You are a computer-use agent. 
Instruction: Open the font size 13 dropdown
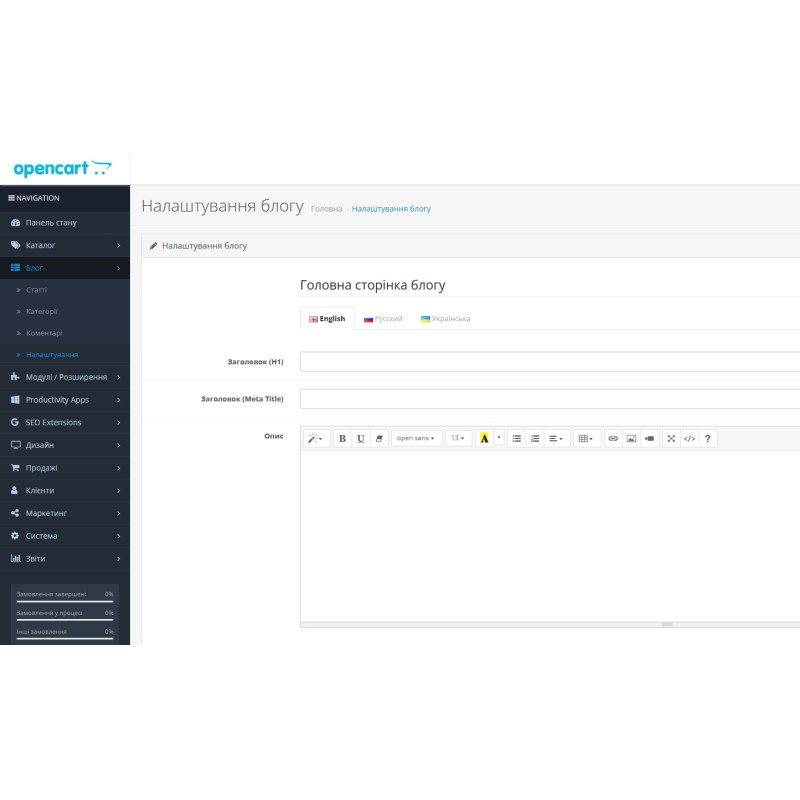(x=457, y=438)
